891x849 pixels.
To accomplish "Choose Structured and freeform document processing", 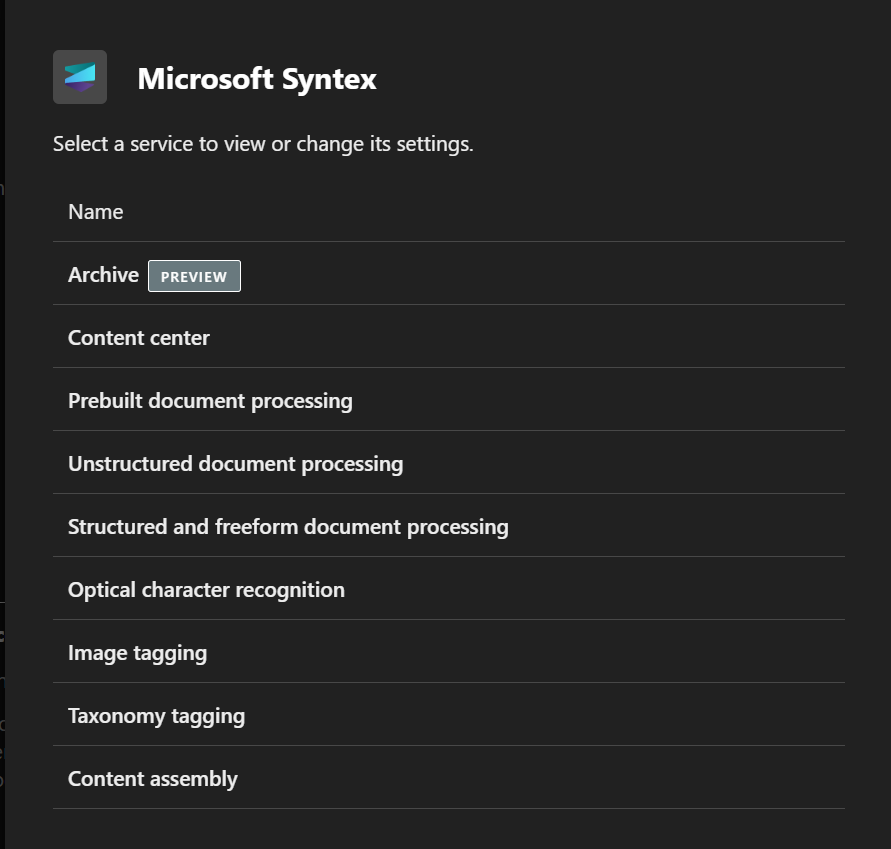I will (x=288, y=527).
